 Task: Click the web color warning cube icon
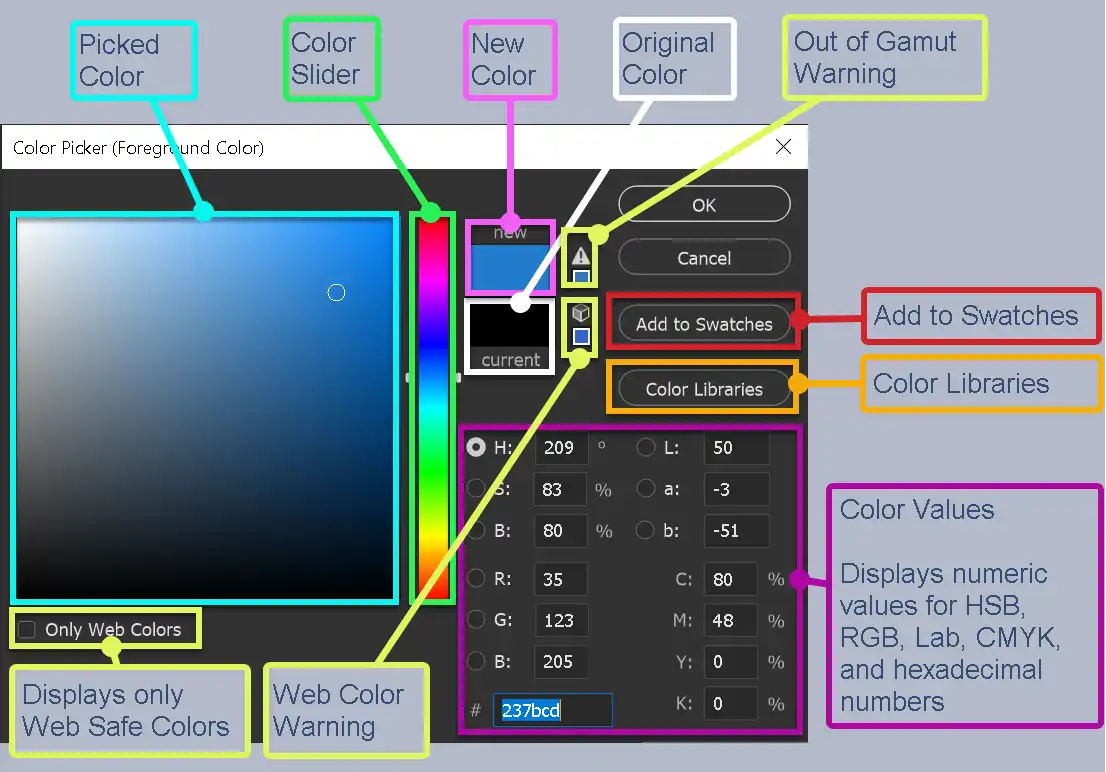(580, 310)
